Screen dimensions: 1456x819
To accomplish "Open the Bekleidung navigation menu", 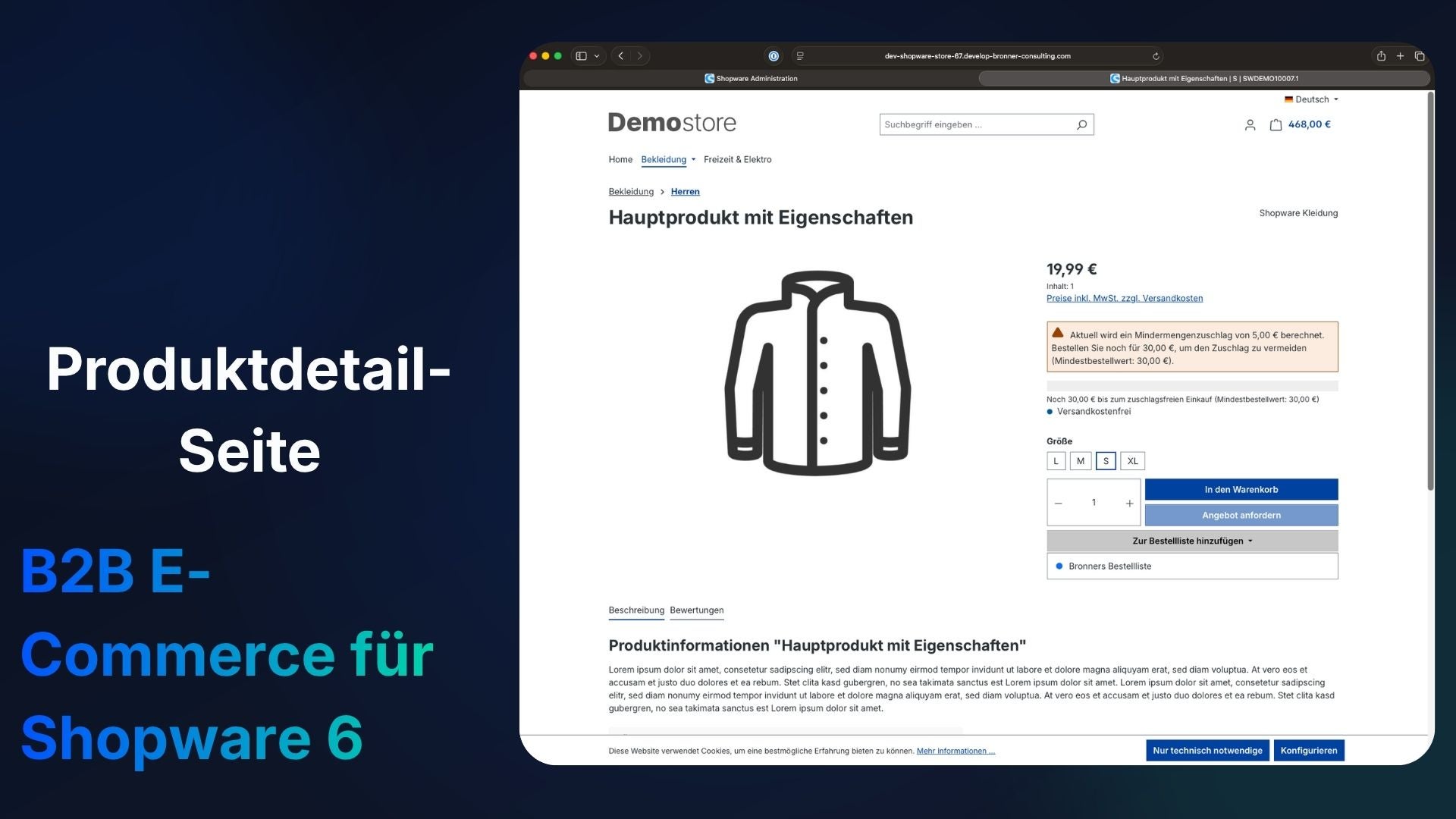I will pos(668,159).
